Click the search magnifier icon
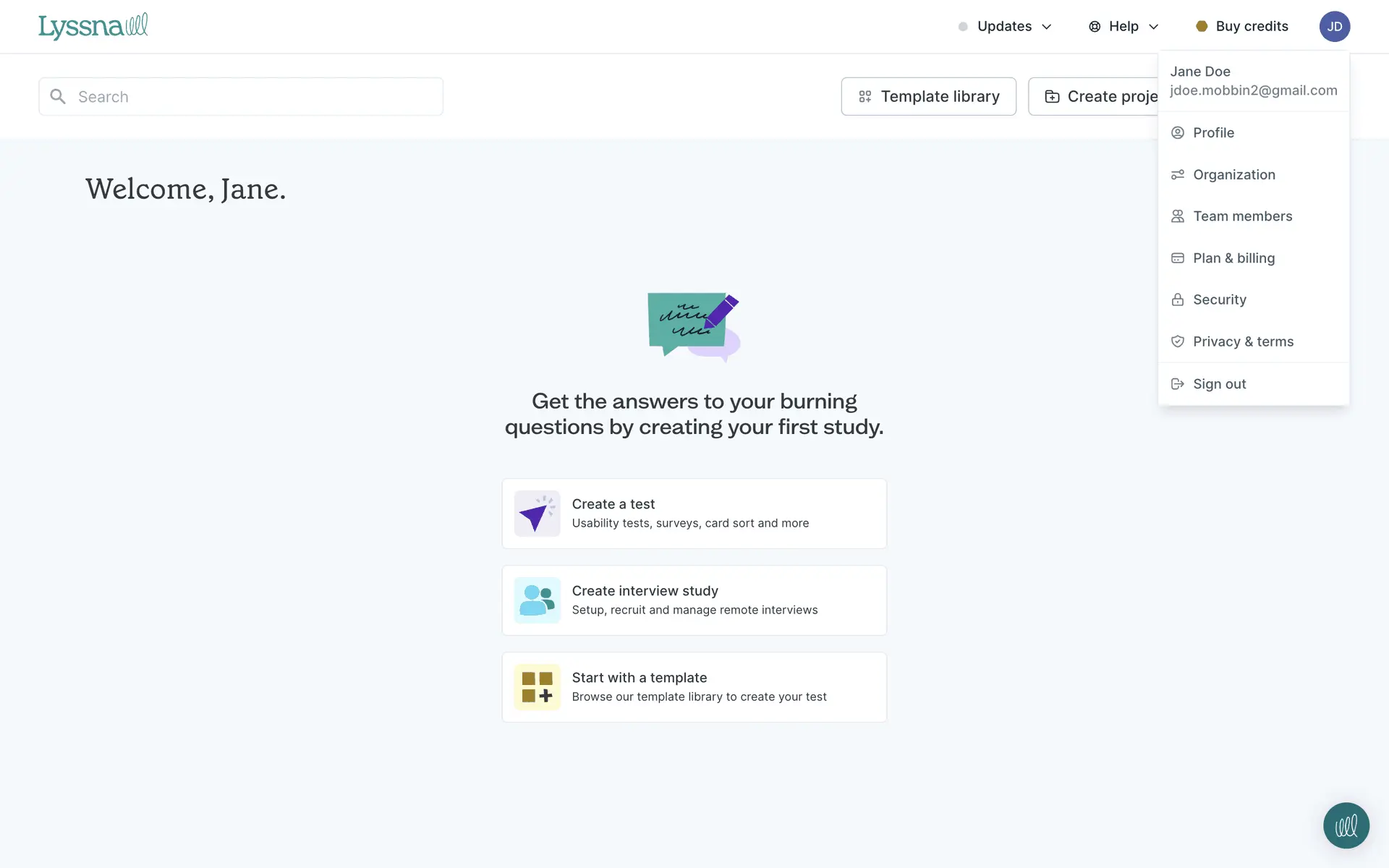 [x=58, y=96]
